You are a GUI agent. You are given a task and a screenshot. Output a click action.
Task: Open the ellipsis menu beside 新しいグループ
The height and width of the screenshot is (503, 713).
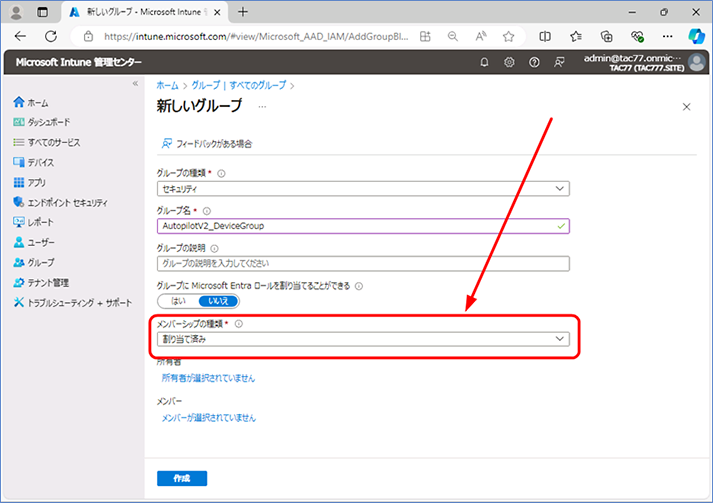tap(262, 107)
